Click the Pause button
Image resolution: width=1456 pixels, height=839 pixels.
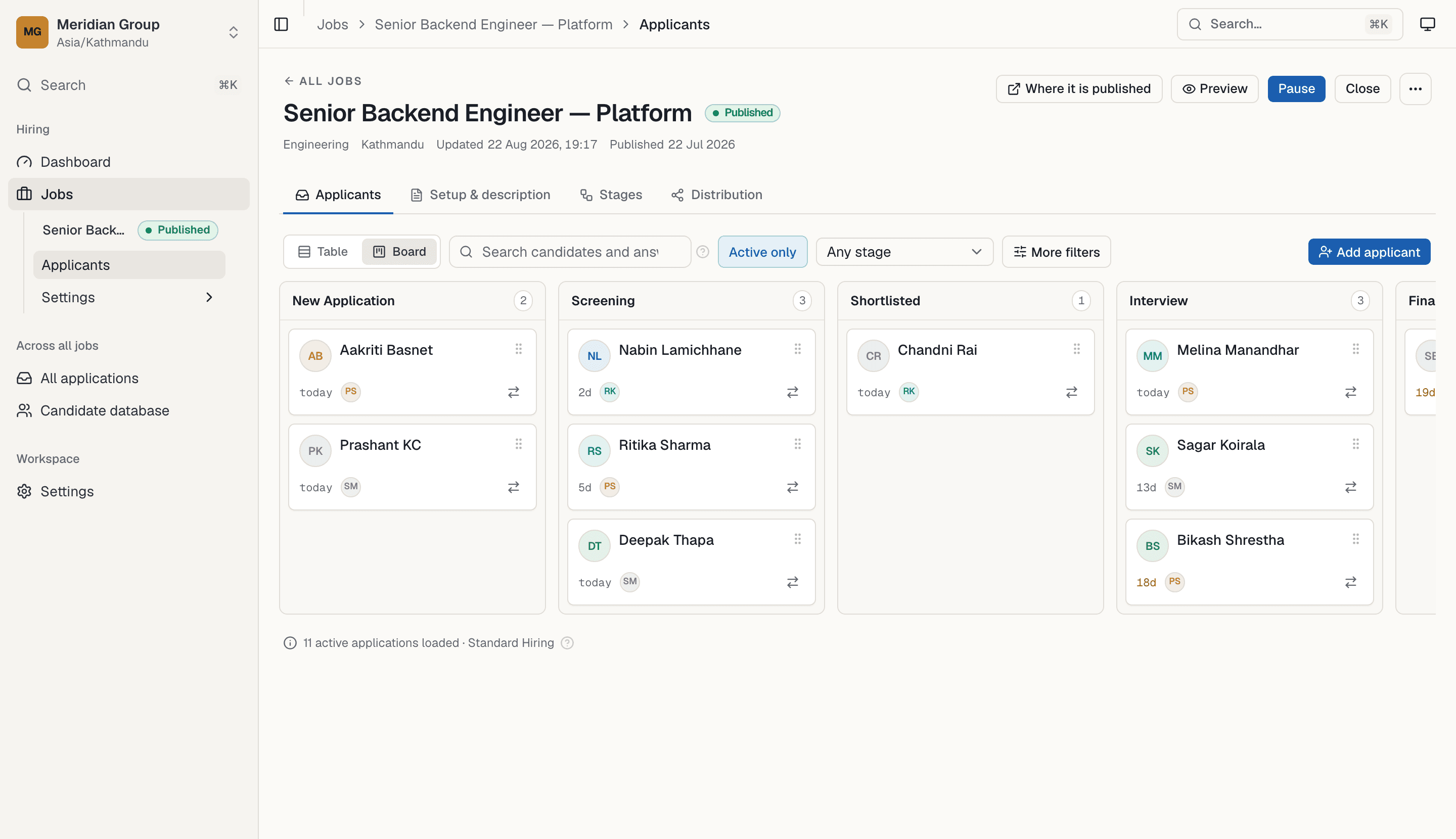coord(1296,89)
